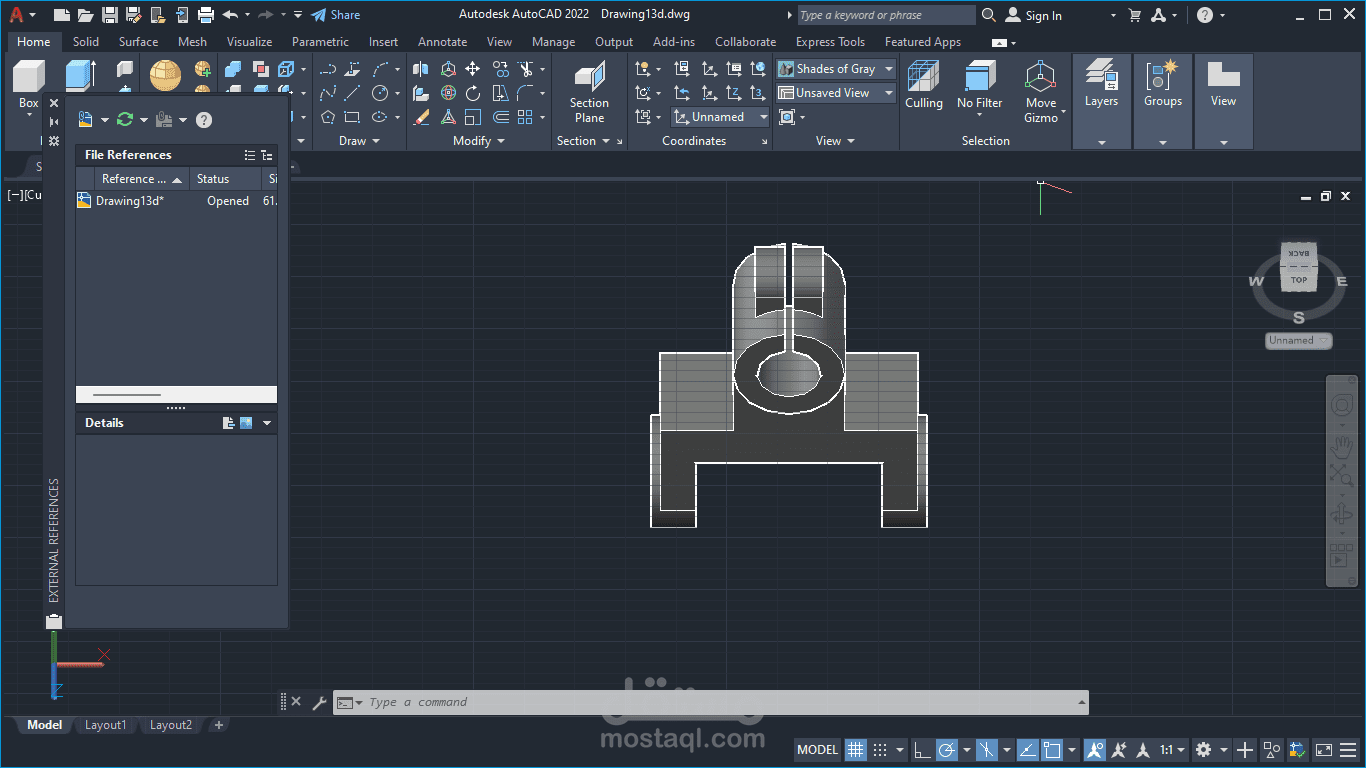
Task: Refresh references in External References palette
Action: coord(125,120)
